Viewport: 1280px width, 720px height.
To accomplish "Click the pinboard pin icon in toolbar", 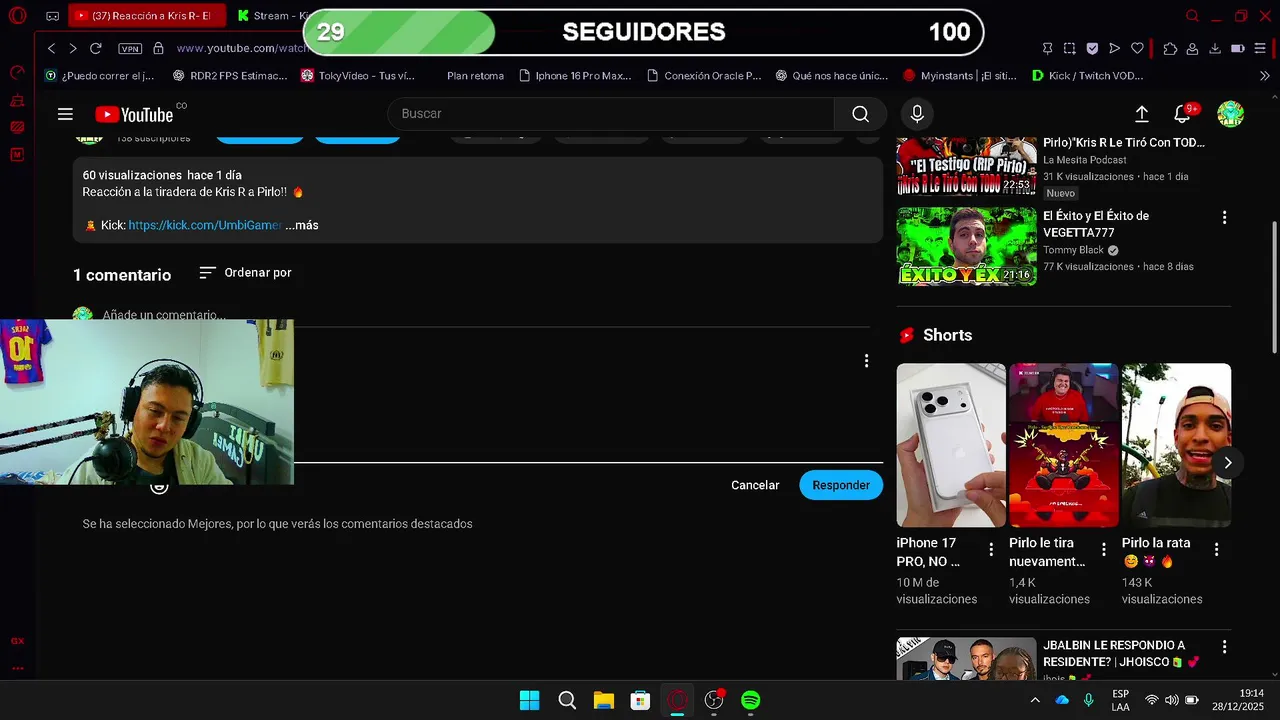I will (1047, 48).
